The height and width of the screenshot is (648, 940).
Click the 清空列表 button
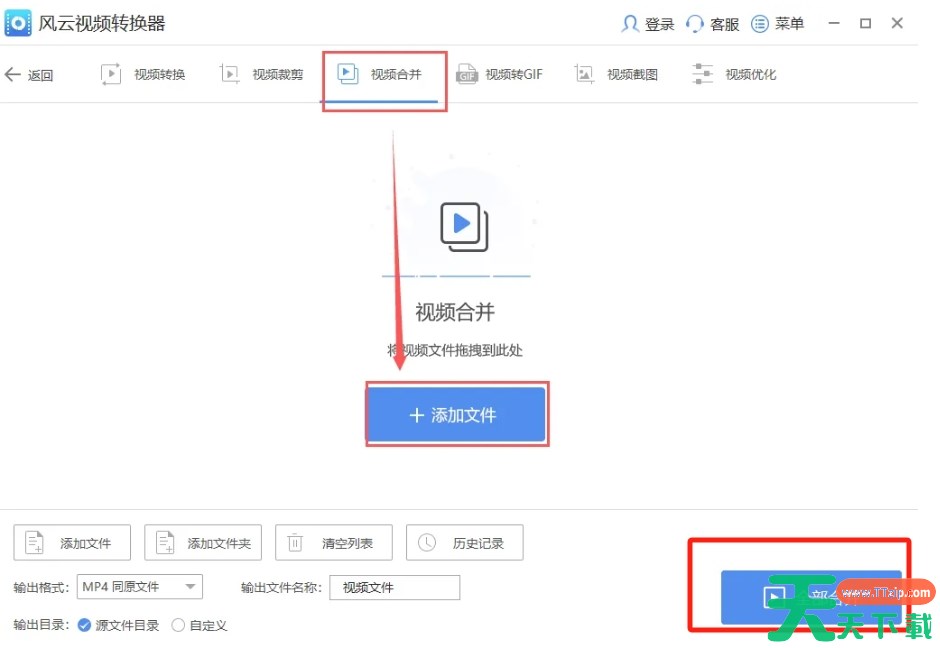point(334,543)
